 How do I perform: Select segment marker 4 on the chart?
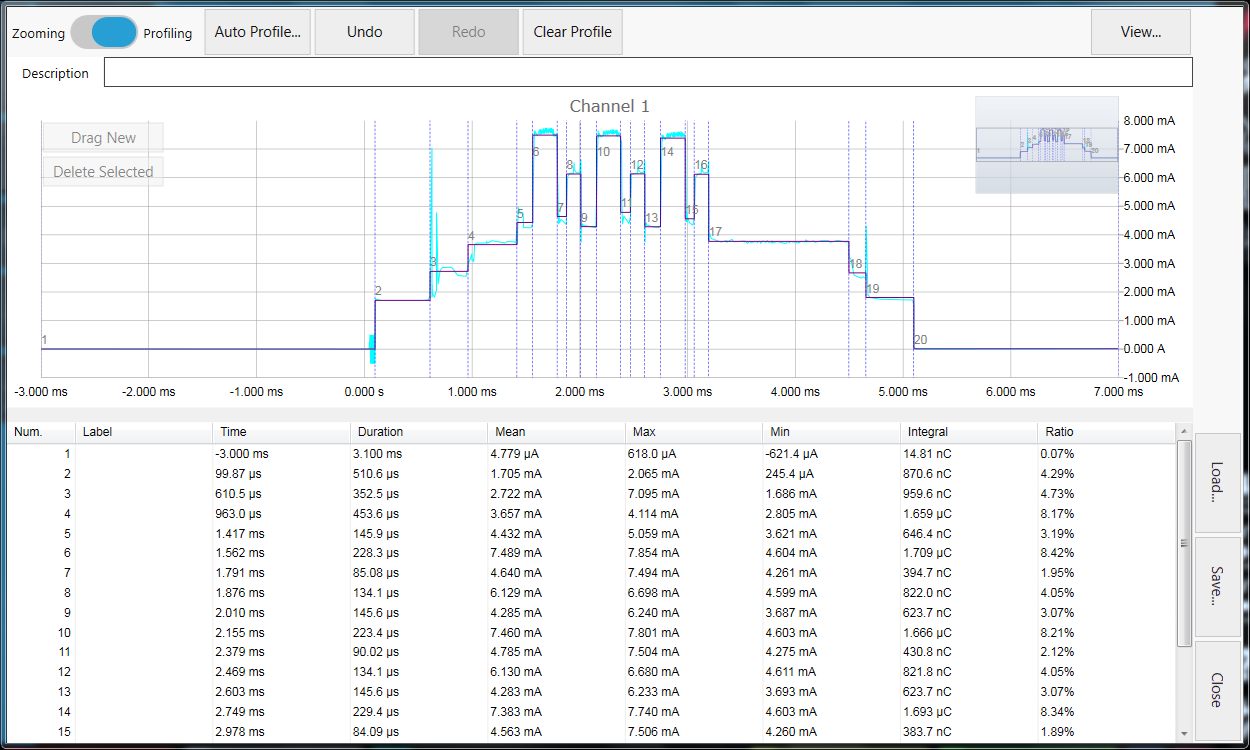[471, 236]
